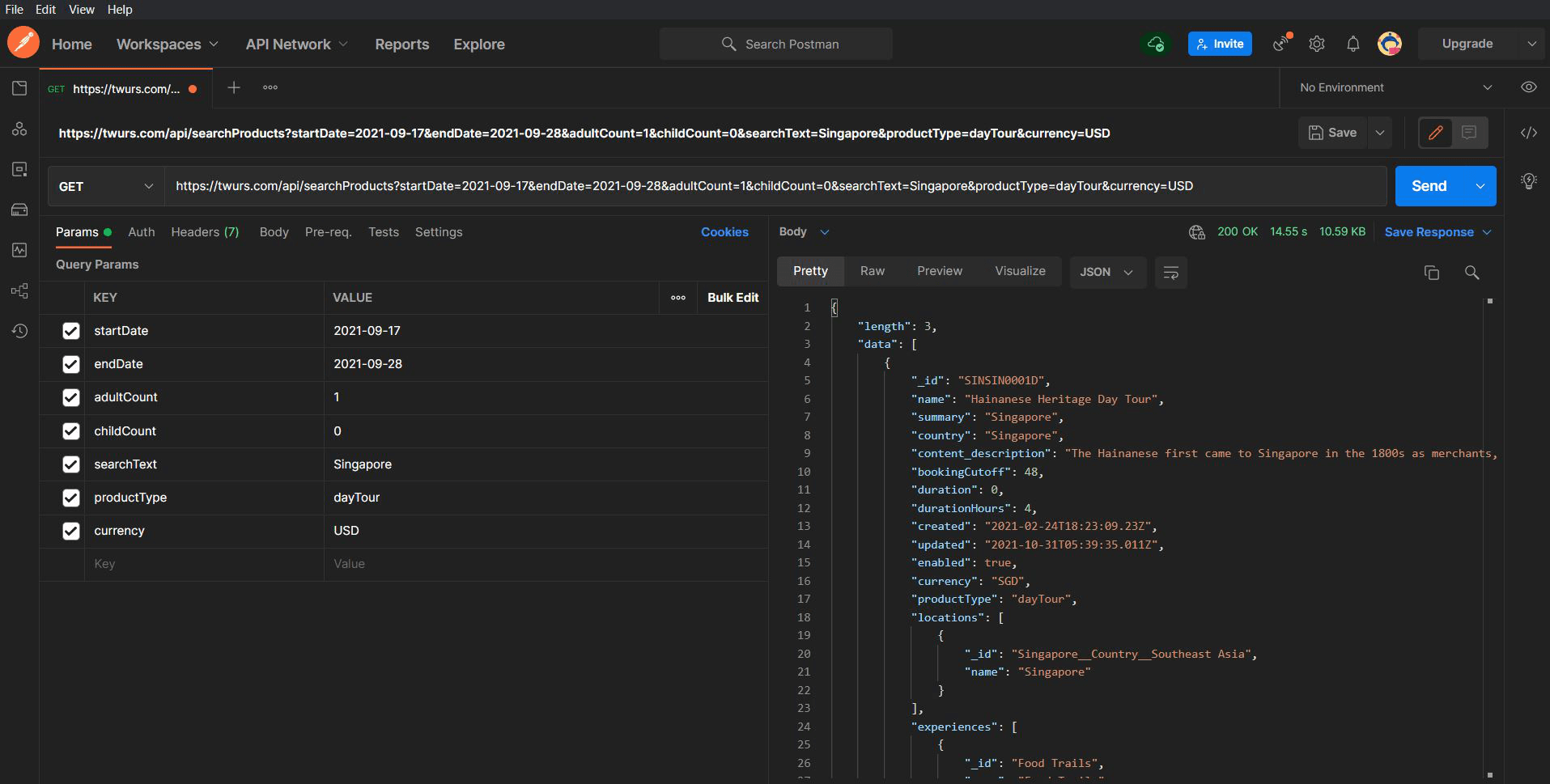Viewport: 1550px width, 784px height.
Task: Uncheck the startDate parameter checkbox
Action: coord(71,331)
